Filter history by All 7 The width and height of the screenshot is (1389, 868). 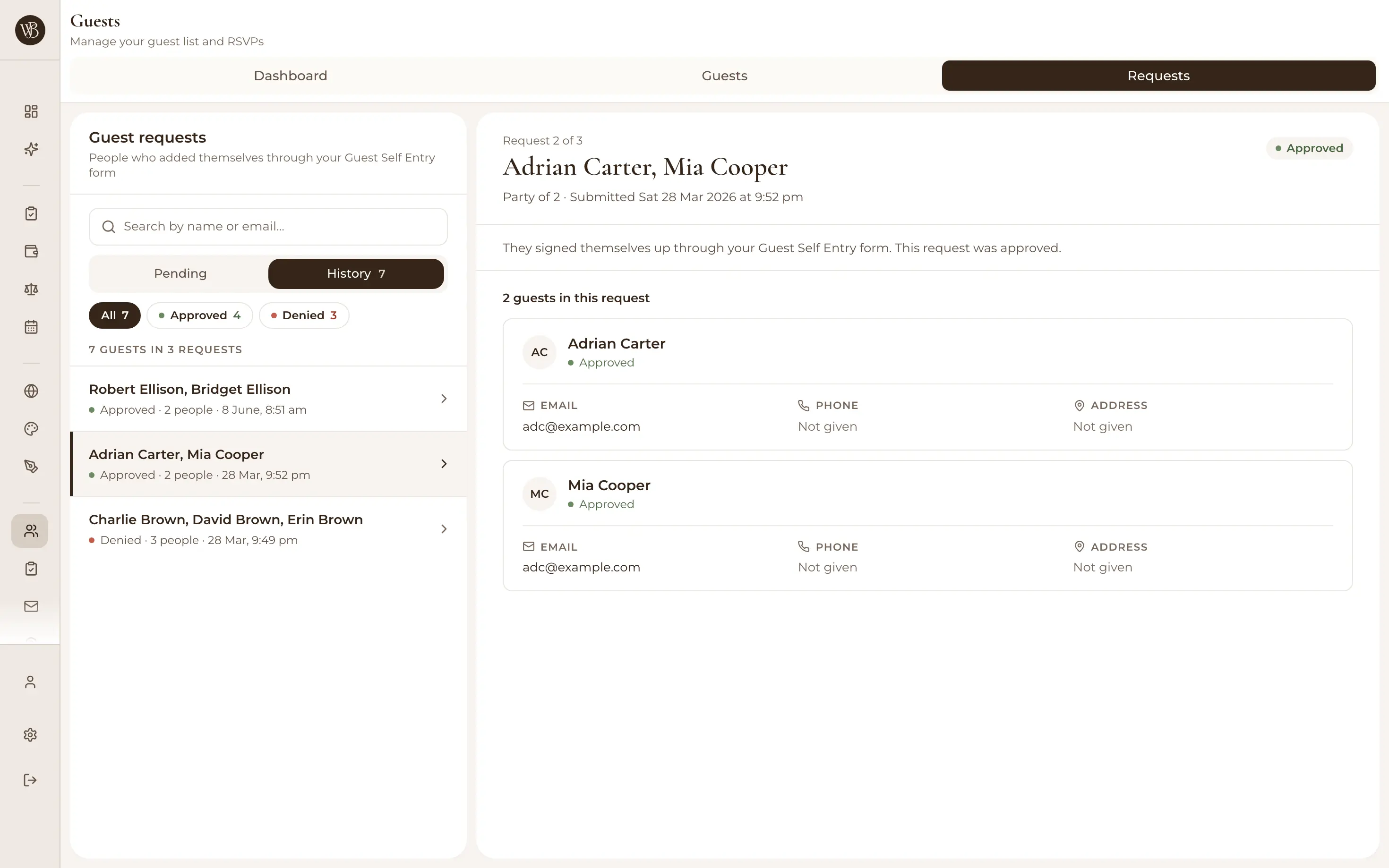(x=115, y=315)
